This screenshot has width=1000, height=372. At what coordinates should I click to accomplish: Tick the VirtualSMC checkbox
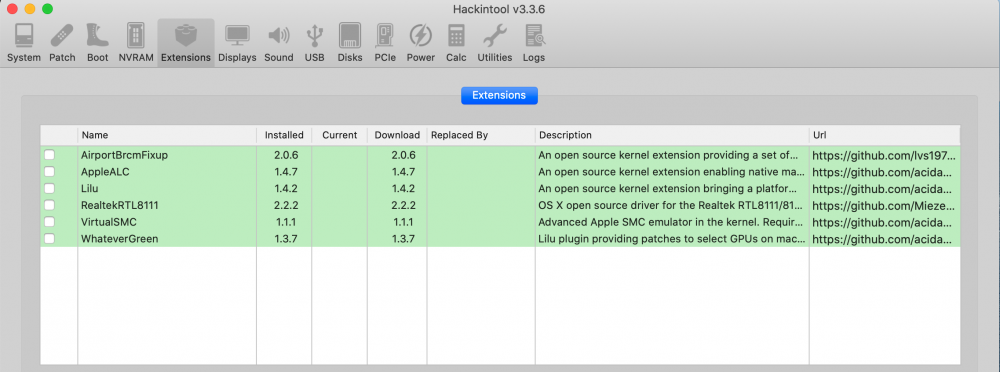click(x=49, y=221)
